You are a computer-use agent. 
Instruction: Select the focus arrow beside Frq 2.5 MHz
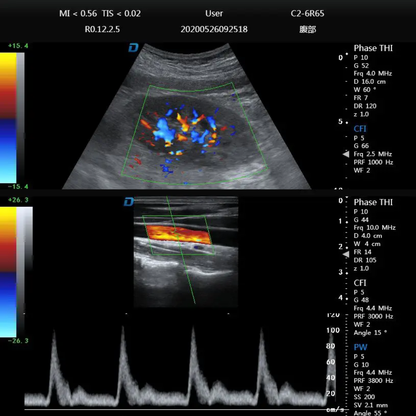pyautogui.click(x=346, y=154)
